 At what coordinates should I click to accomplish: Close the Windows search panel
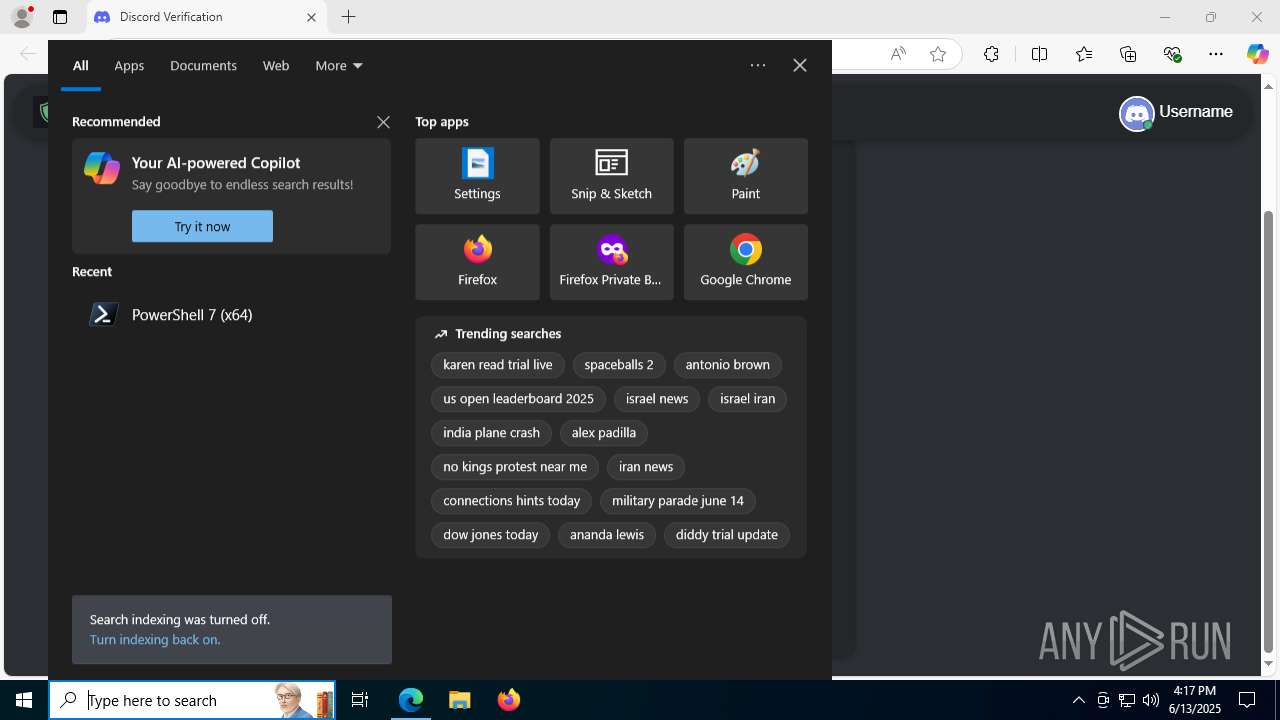pyautogui.click(x=800, y=65)
